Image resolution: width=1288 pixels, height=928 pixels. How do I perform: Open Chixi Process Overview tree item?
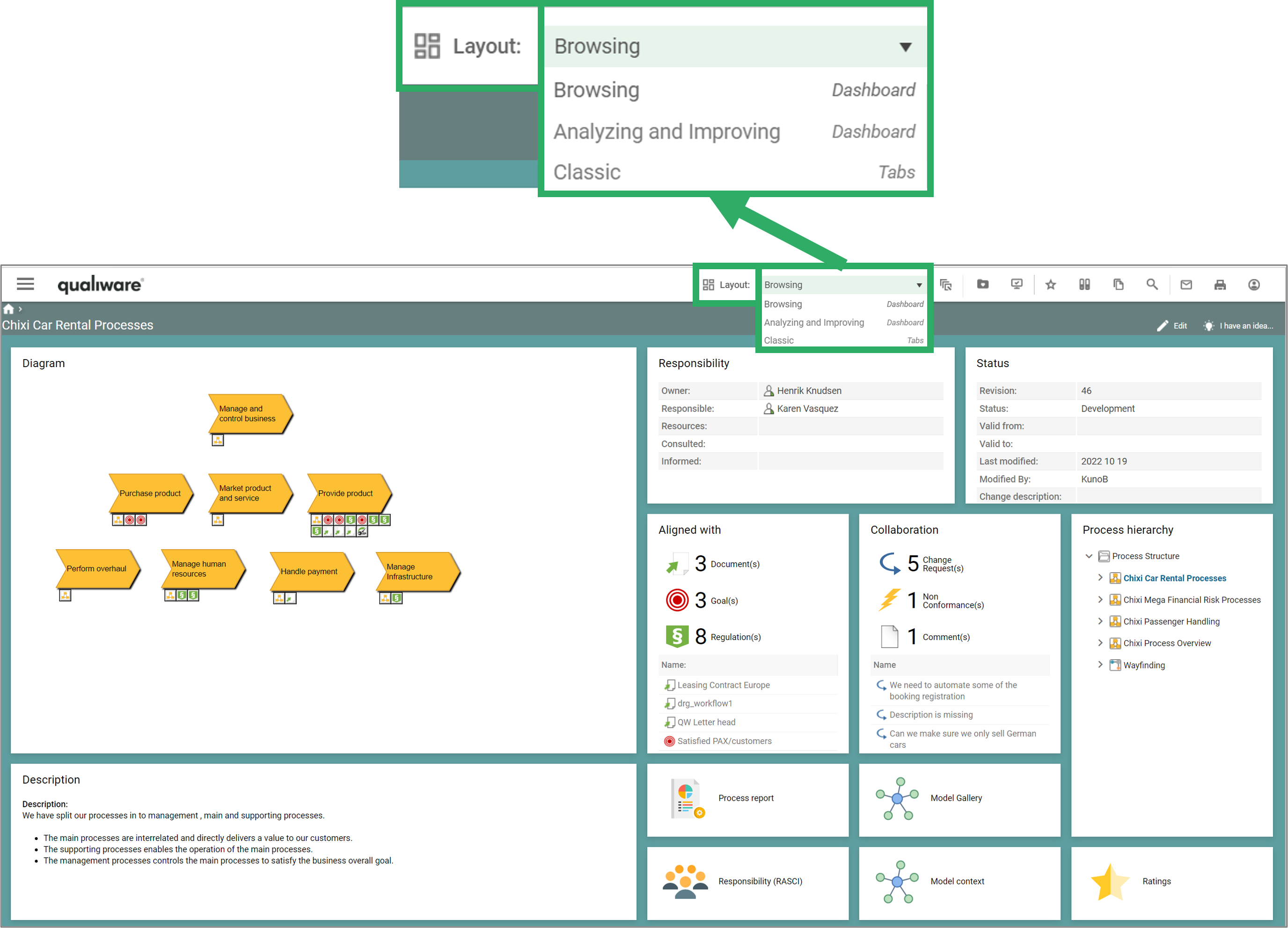(1167, 643)
